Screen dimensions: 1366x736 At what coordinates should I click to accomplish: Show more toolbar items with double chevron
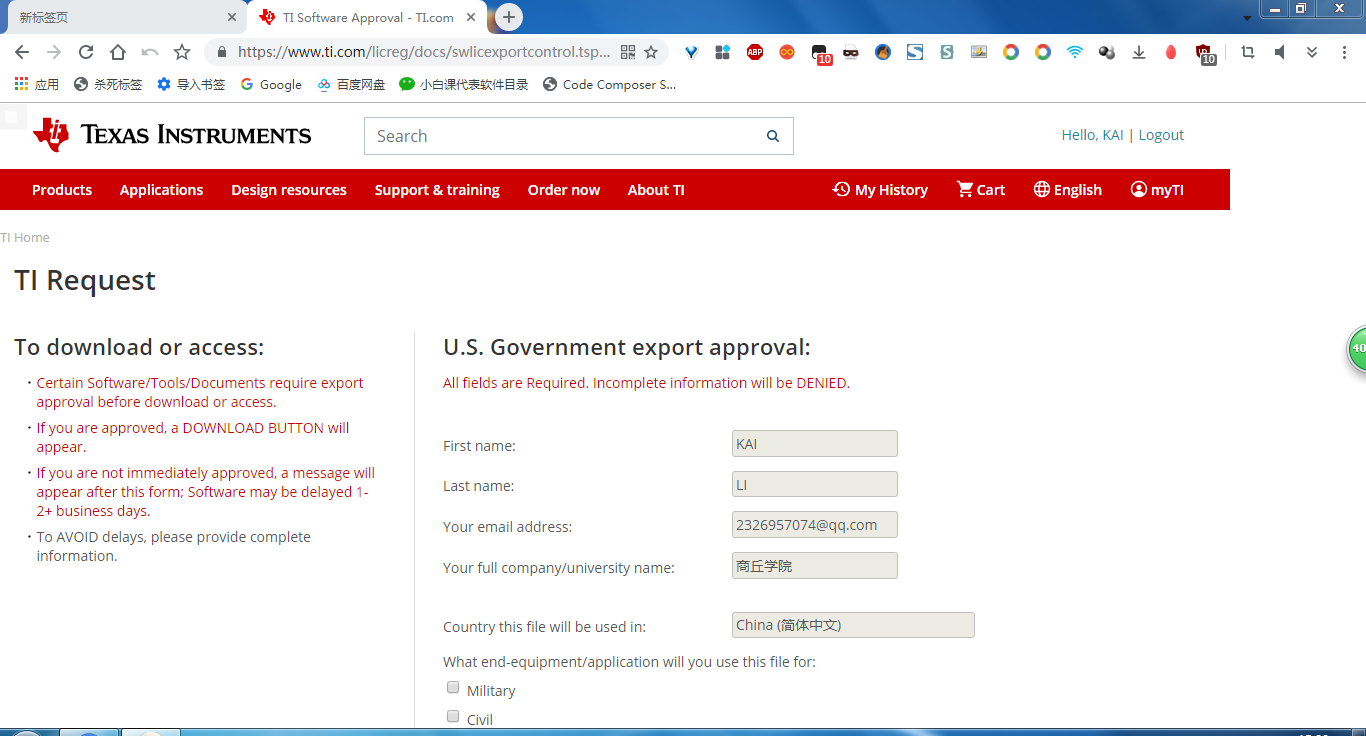(x=1312, y=52)
